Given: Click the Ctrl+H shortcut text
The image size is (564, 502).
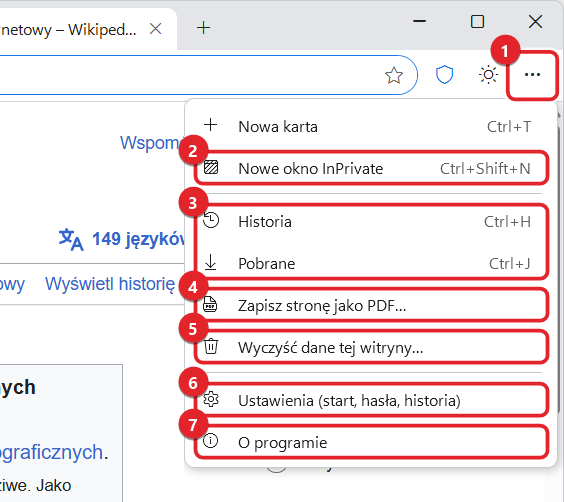Looking at the screenshot, I should 508,222.
